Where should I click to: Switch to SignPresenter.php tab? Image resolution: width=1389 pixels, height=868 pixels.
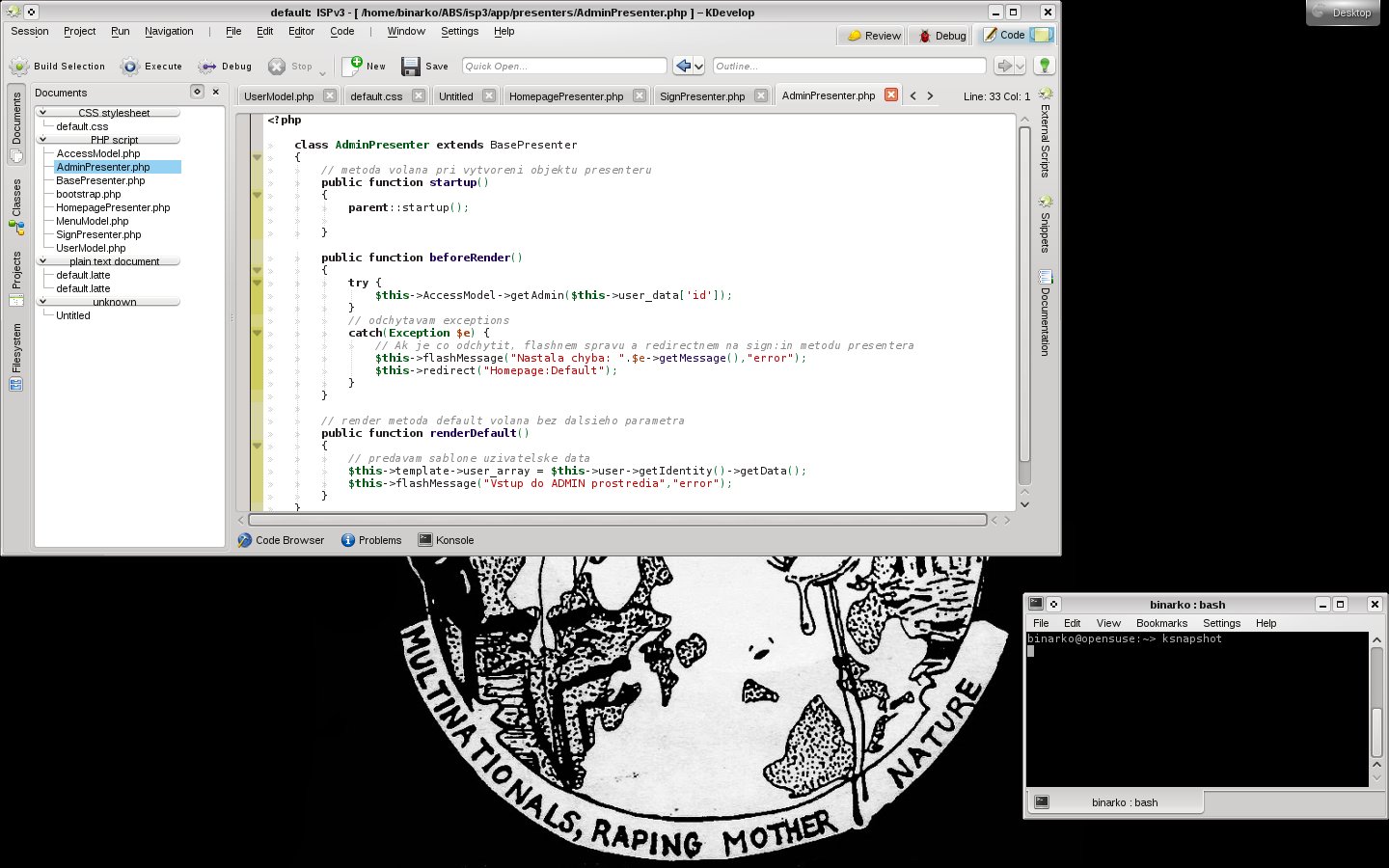point(702,96)
